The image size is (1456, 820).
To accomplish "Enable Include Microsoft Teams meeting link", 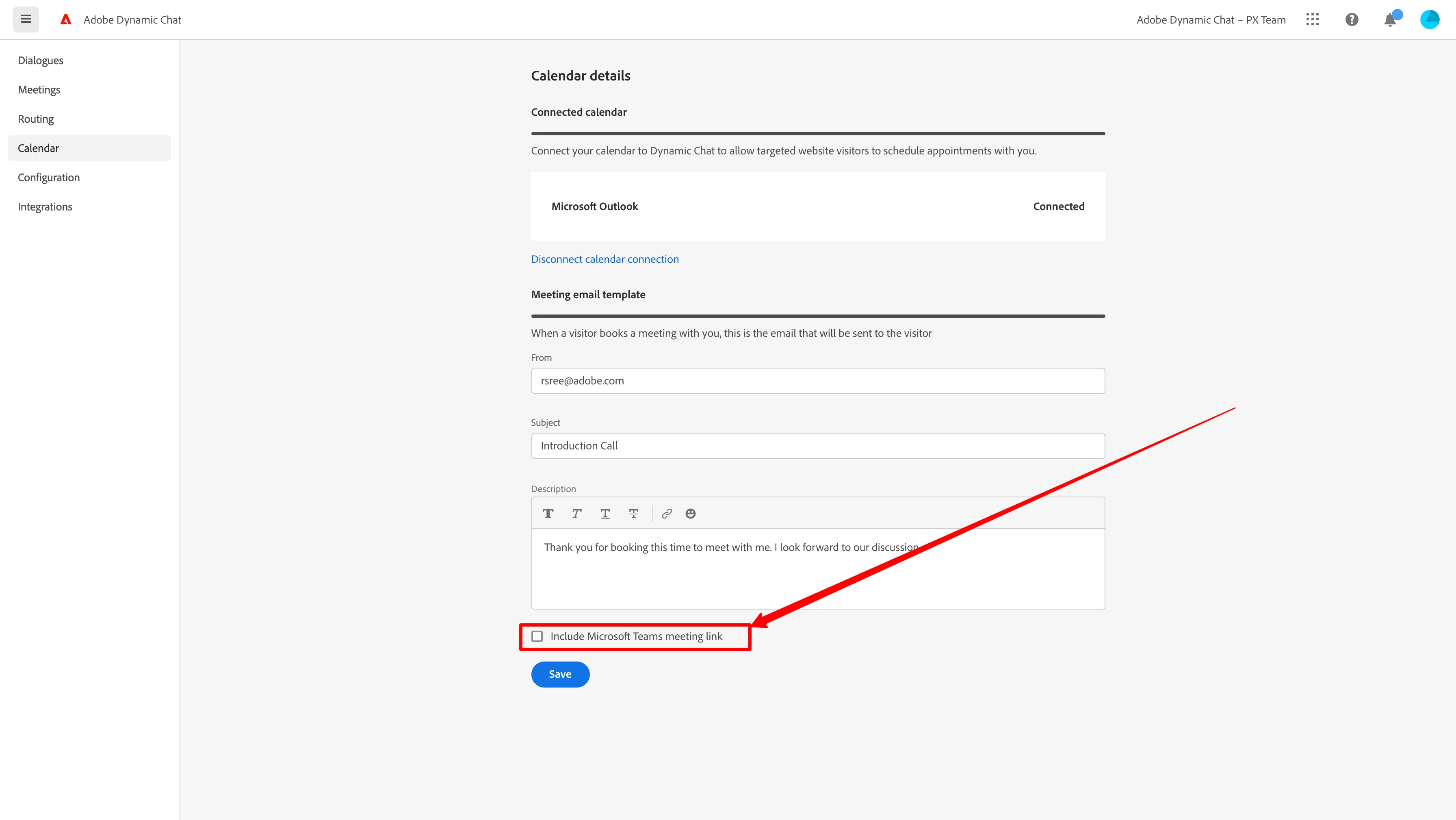I will click(537, 636).
